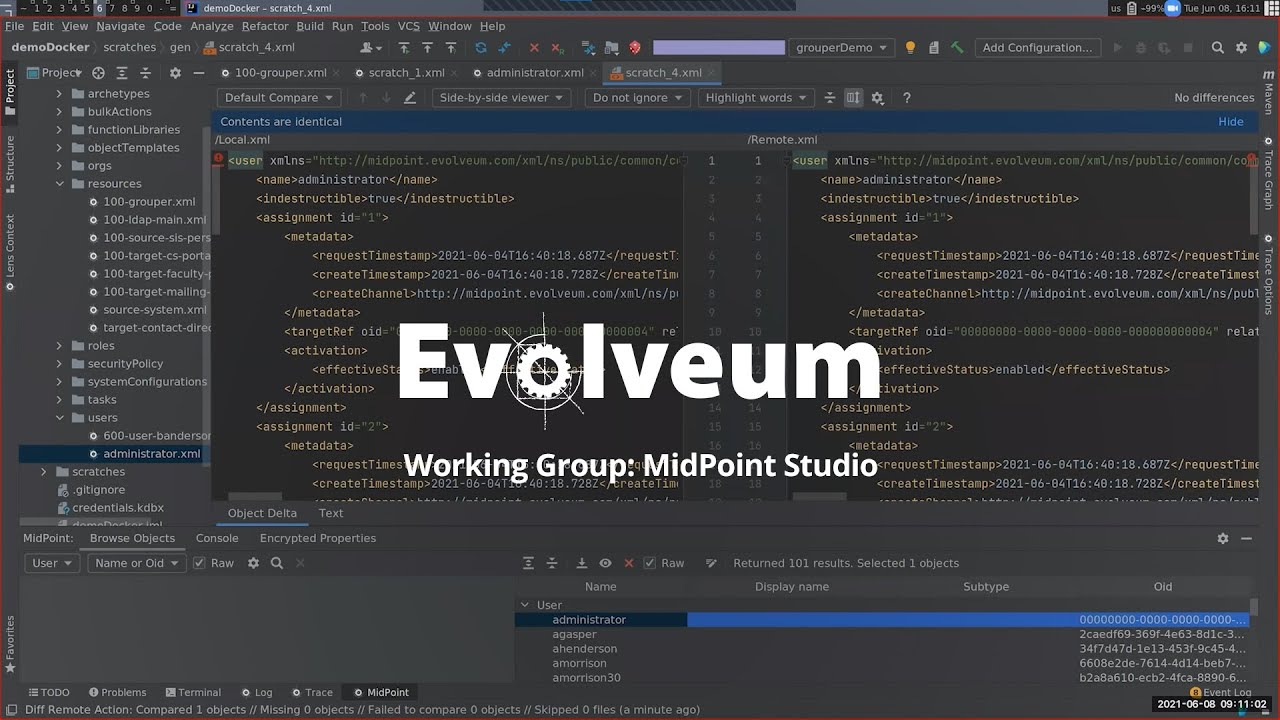Toggle synchronize scrolling button in diff toolbar
The height and width of the screenshot is (720, 1280).
pyautogui.click(x=853, y=97)
